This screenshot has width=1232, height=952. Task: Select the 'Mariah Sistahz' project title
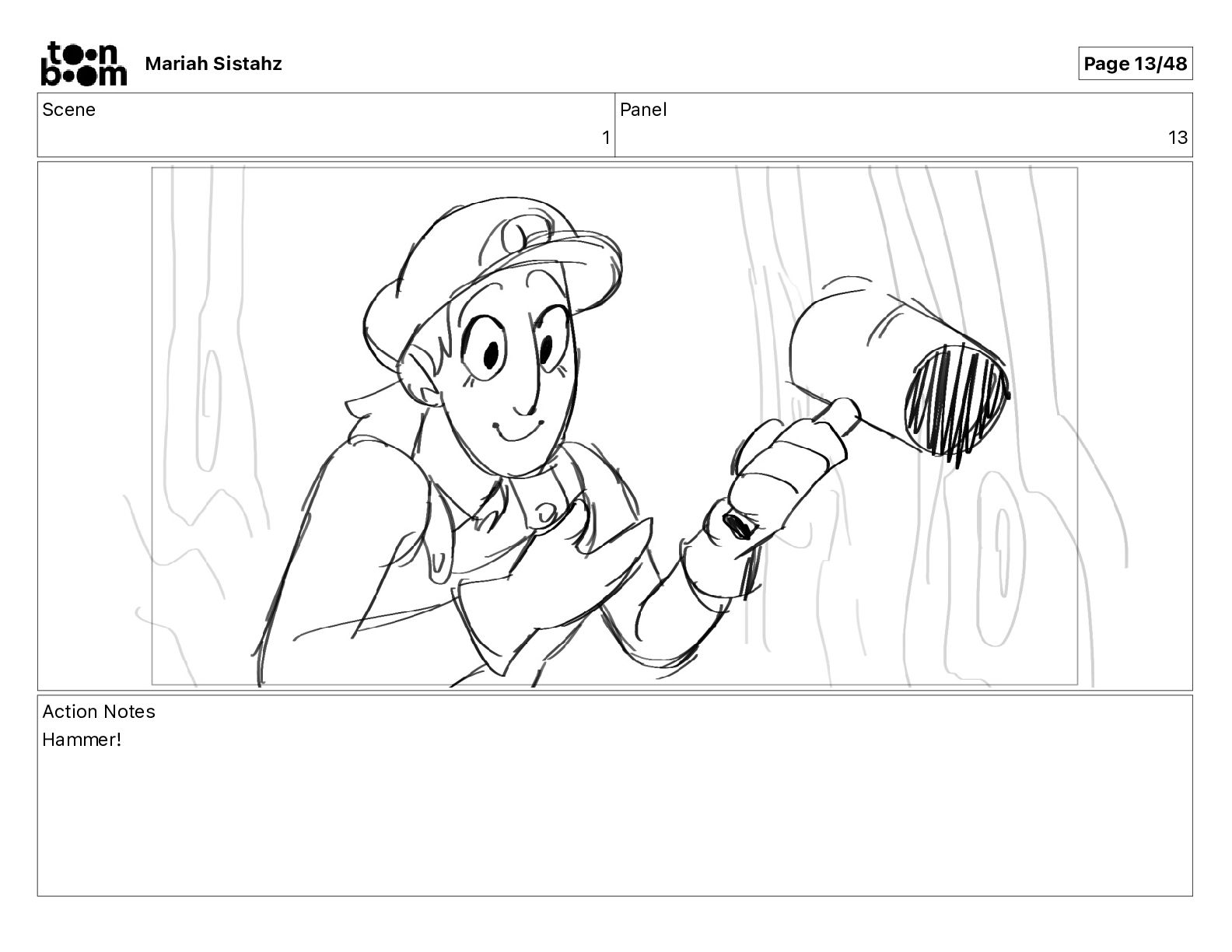213,64
